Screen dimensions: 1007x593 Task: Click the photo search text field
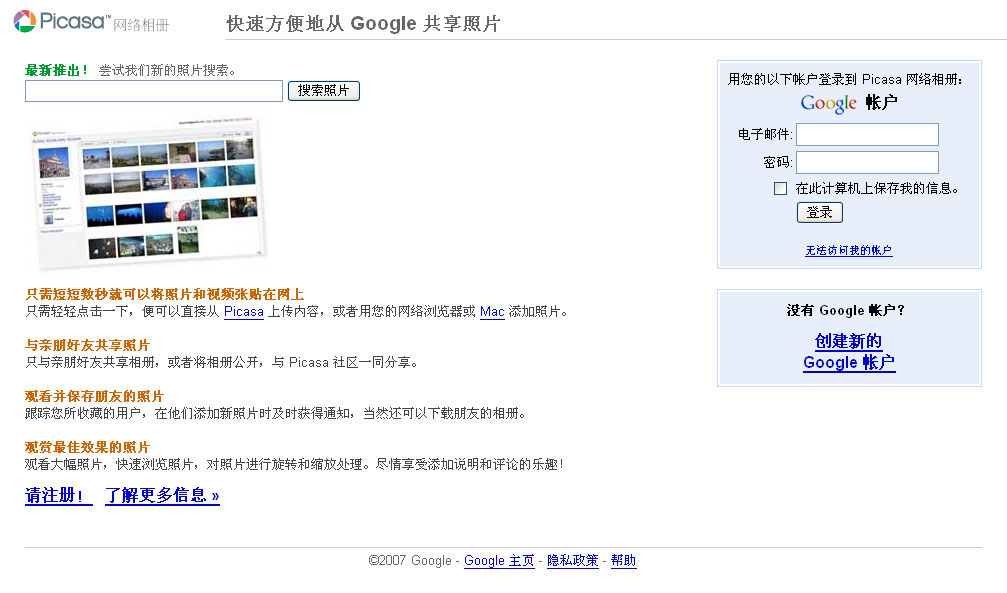[153, 91]
